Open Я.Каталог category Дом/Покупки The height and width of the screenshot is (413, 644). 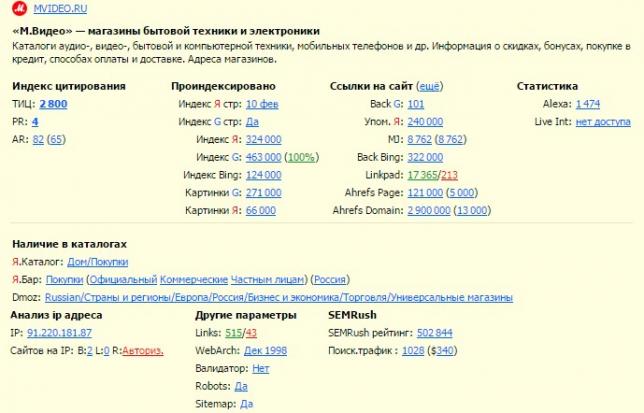pos(98,262)
